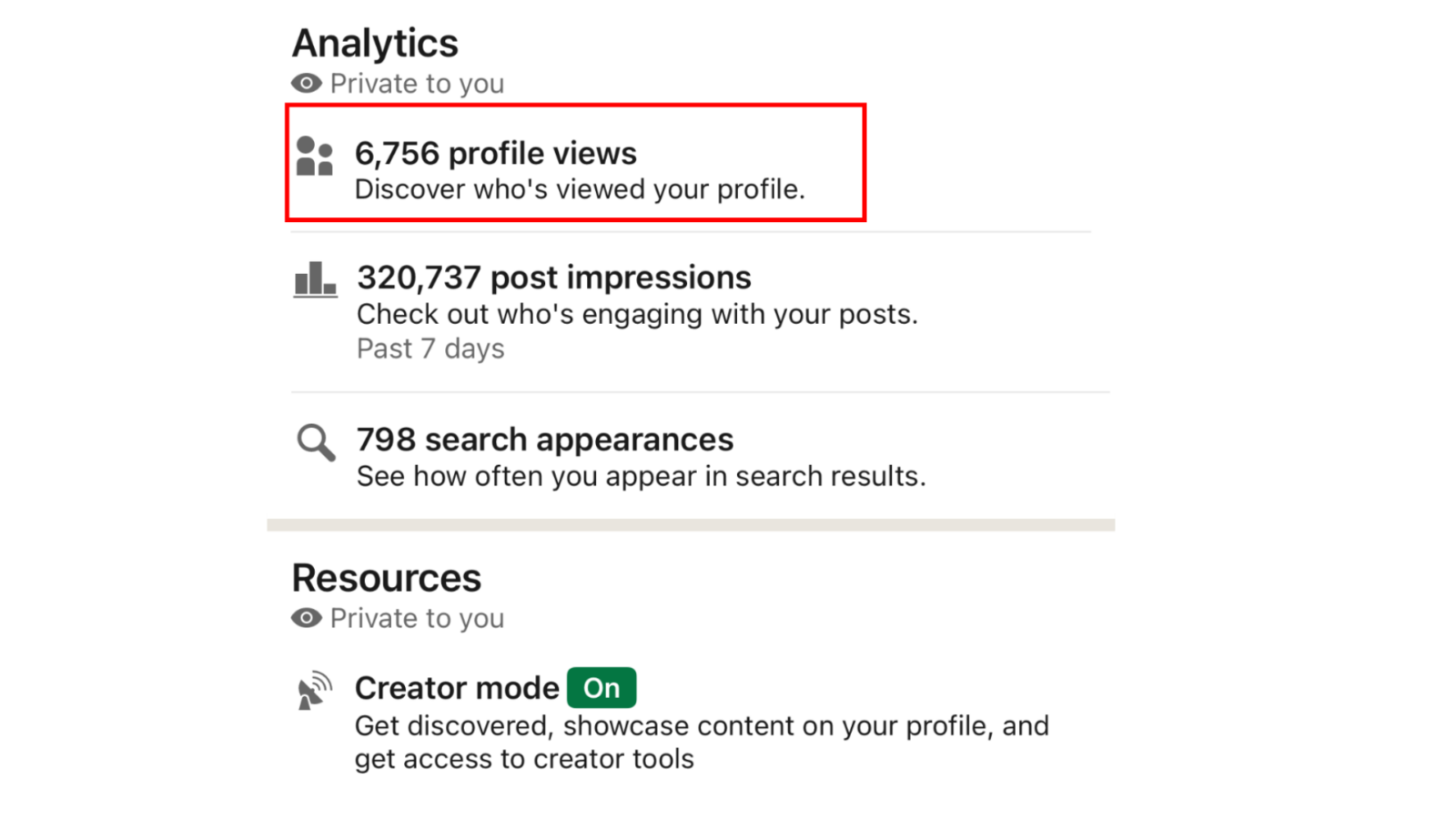1456x819 pixels.
Task: Click the Creator mode label text
Action: [456, 688]
